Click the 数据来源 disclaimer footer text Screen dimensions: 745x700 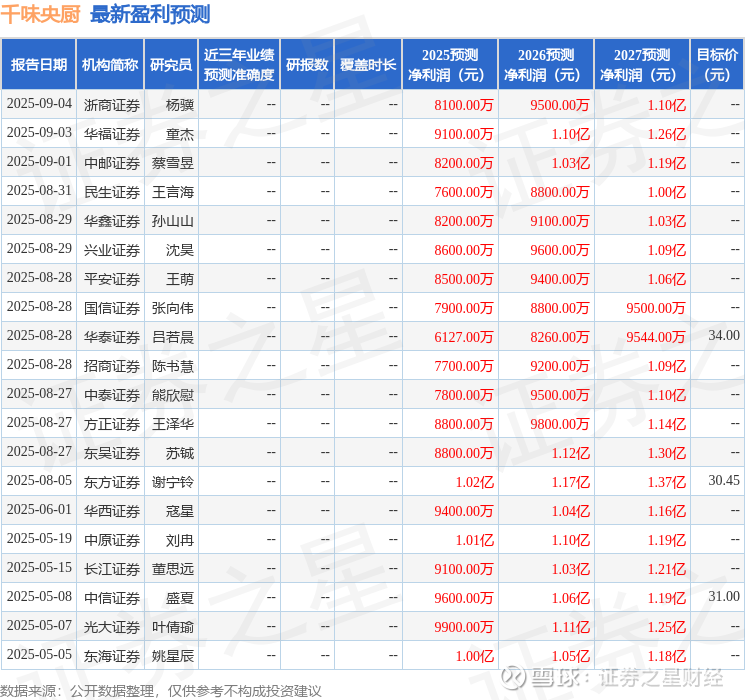pyautogui.click(x=161, y=690)
